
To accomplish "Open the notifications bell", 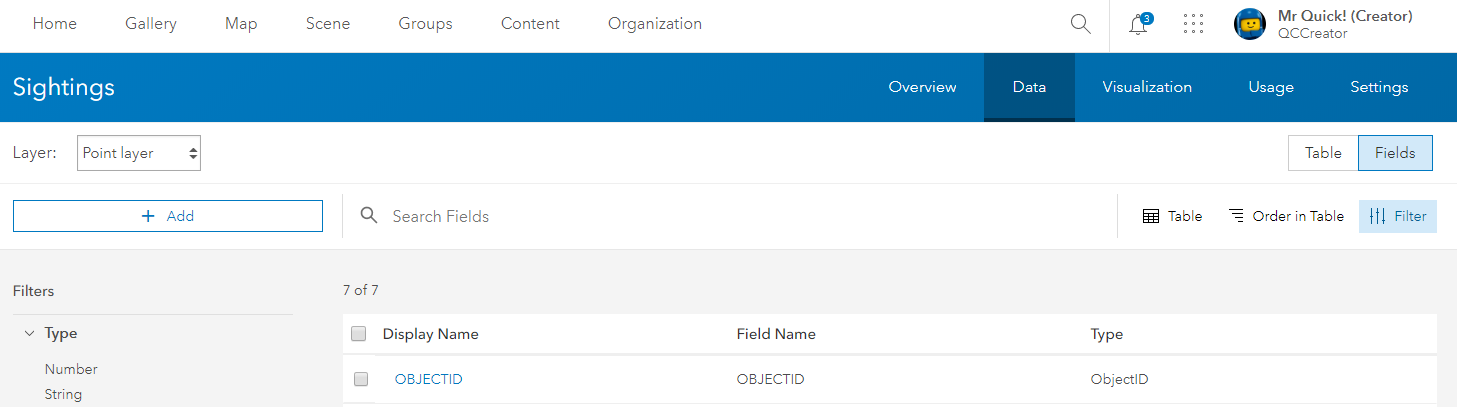I will 1138,25.
